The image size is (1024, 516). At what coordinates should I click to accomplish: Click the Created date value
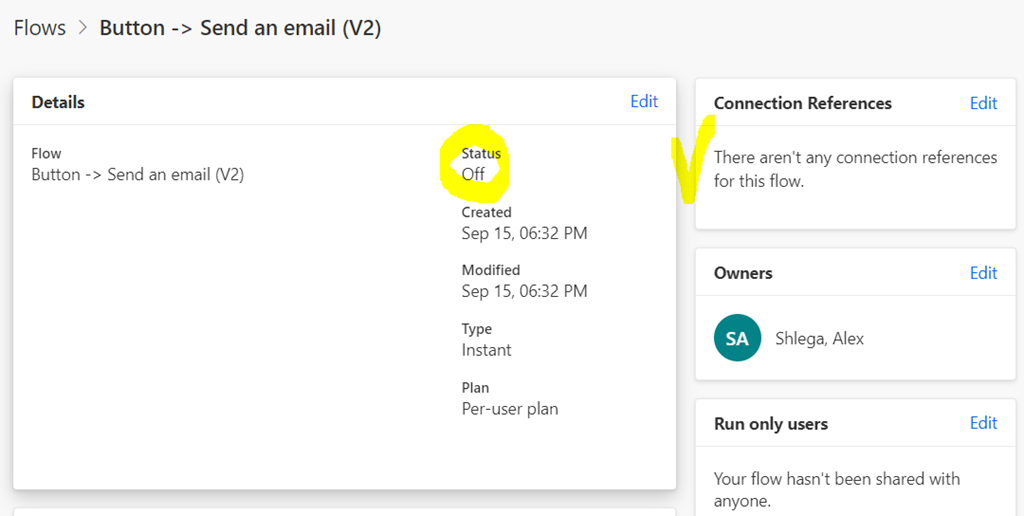524,233
